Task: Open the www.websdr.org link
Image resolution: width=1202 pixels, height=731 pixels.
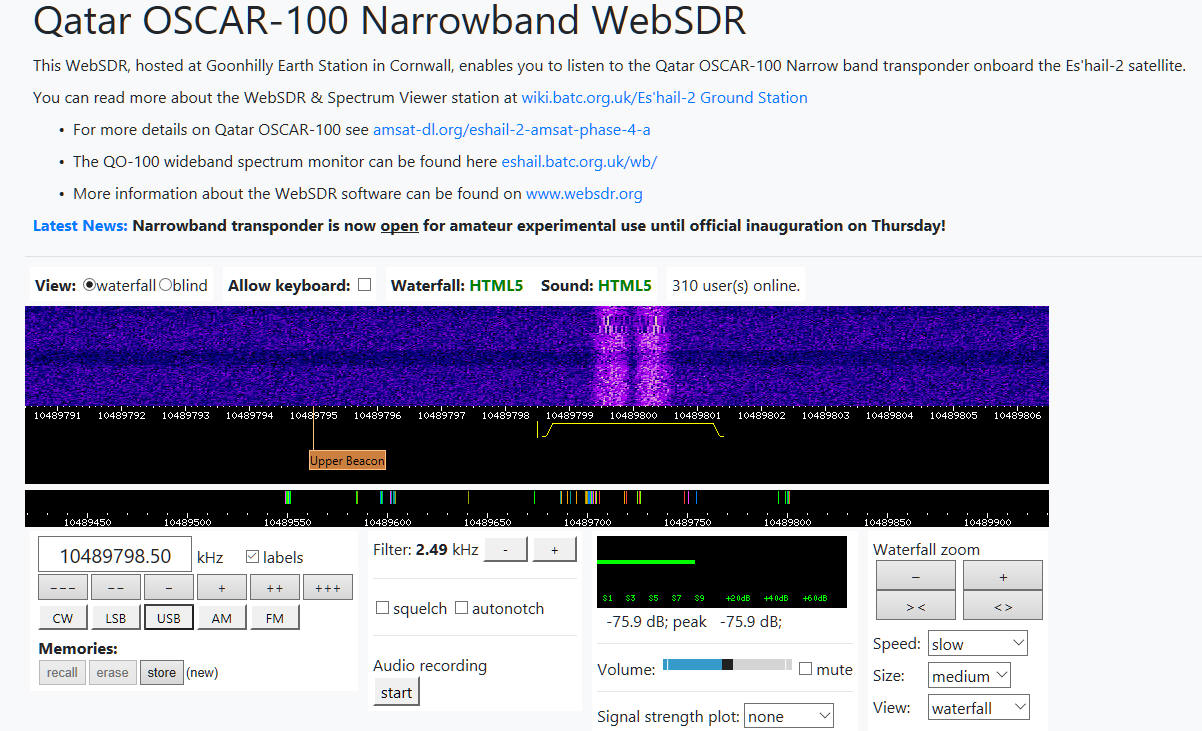Action: [584, 194]
